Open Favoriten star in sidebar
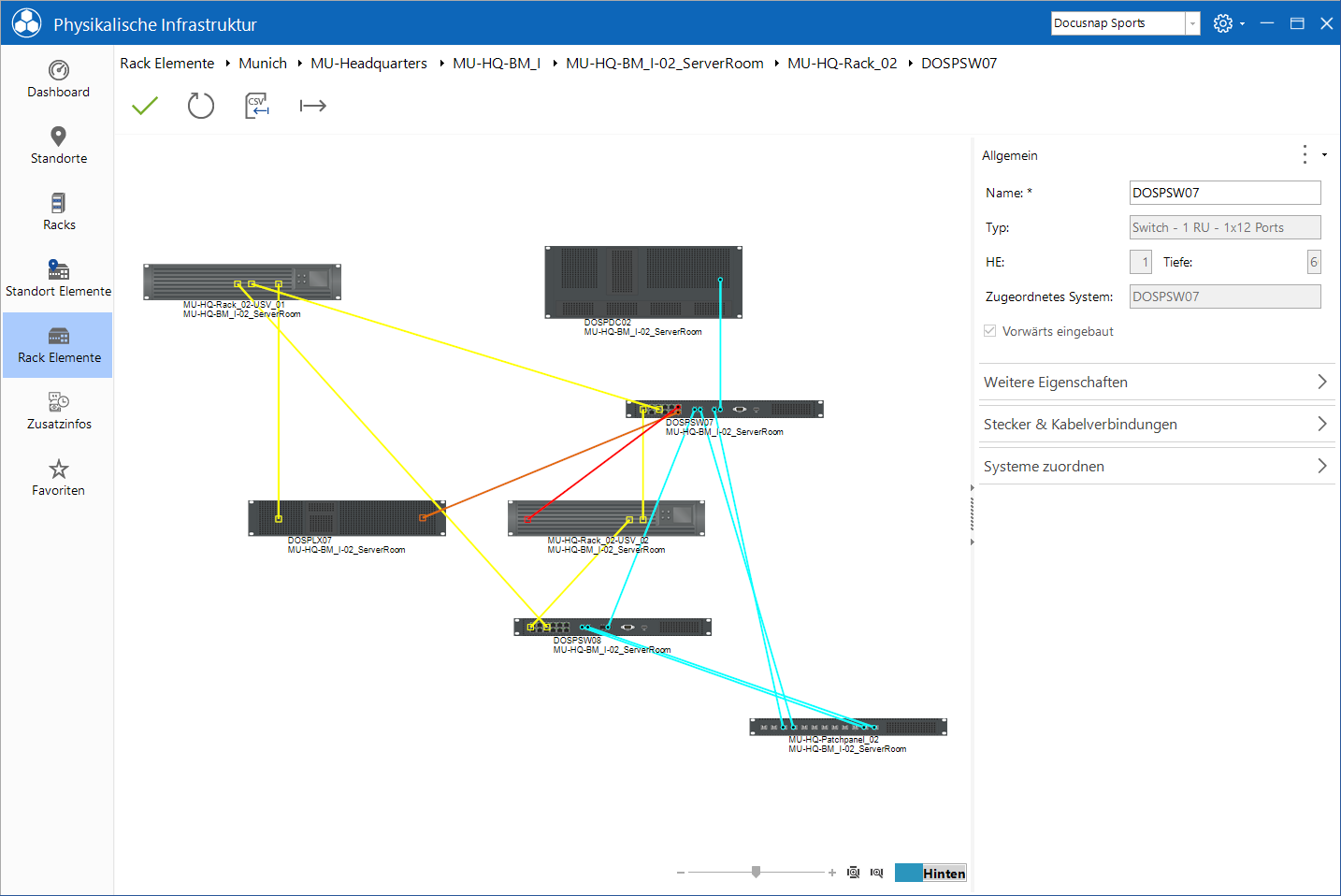This screenshot has width=1341, height=896. point(58,478)
